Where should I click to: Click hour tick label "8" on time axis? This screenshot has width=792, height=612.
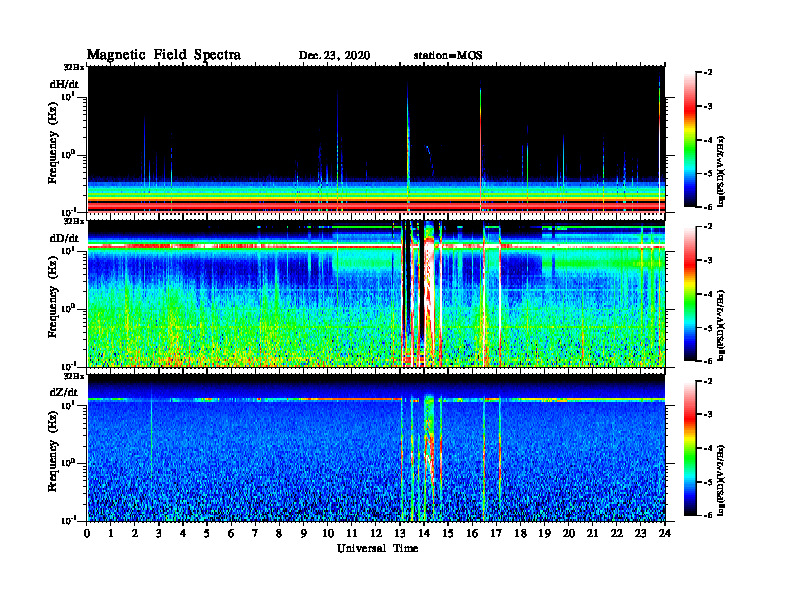(279, 534)
